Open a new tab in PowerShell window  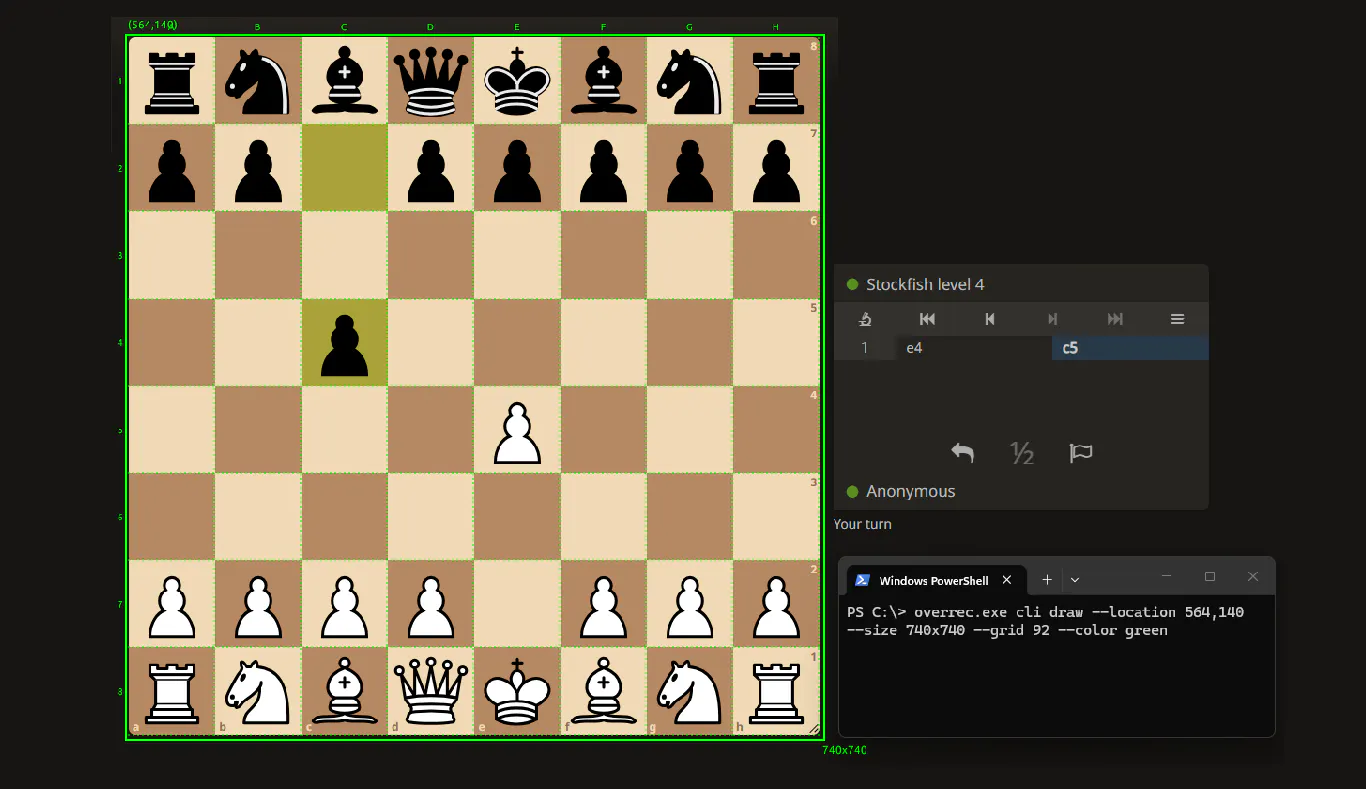click(1047, 580)
